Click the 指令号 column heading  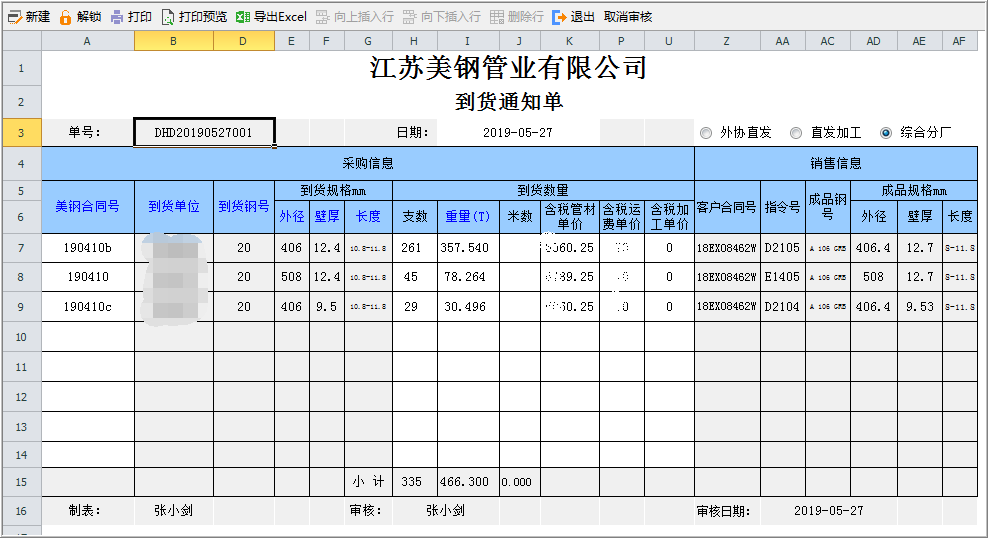[783, 207]
